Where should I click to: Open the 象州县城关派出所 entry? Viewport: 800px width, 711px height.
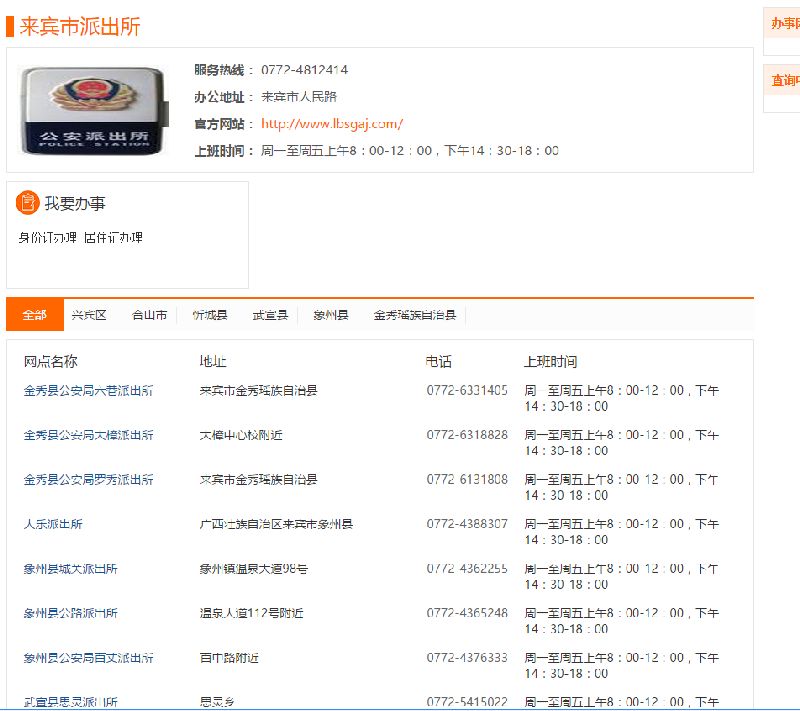click(71, 569)
